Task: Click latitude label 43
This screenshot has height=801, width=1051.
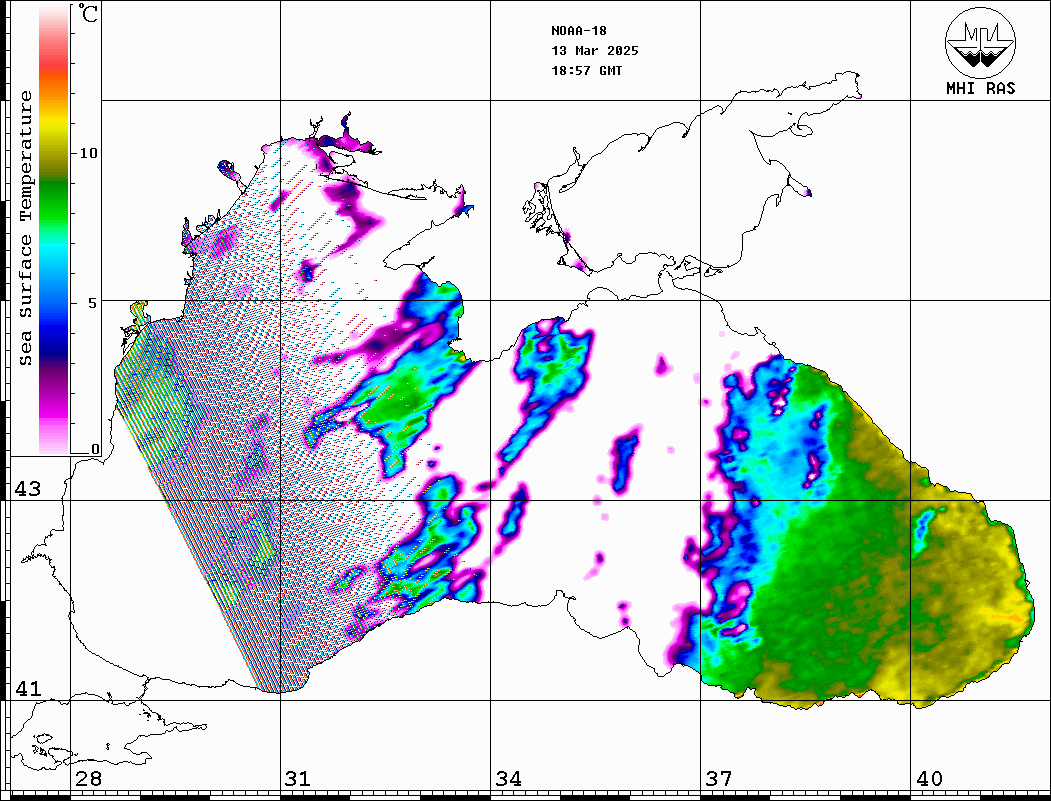Action: [27, 489]
